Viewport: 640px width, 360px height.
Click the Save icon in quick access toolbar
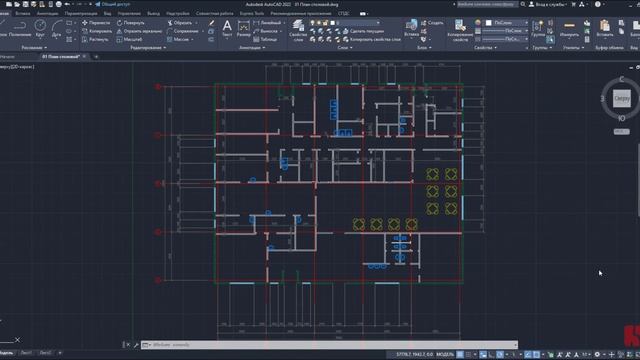point(25,4)
